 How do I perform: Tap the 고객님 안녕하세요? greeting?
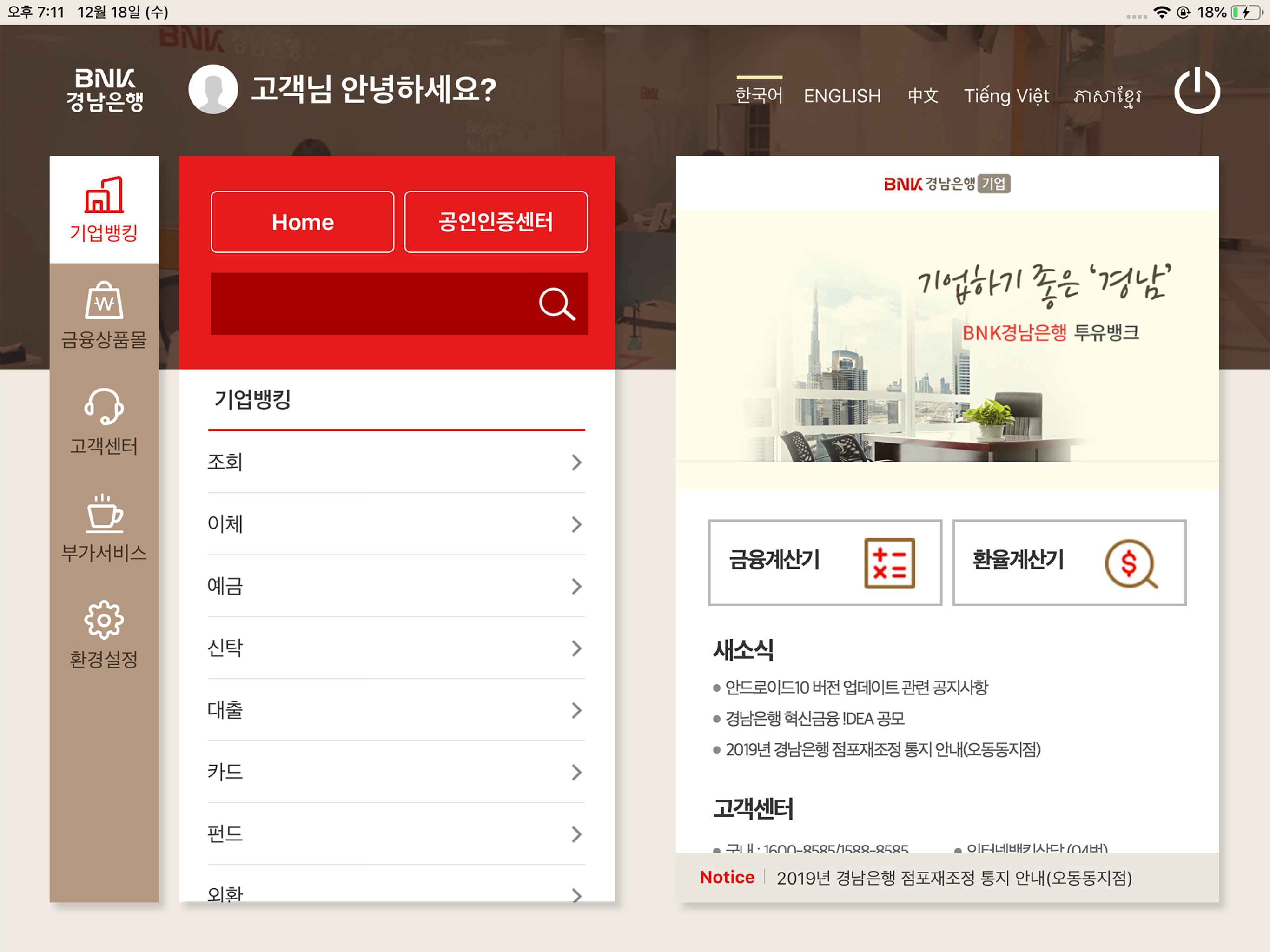[374, 90]
